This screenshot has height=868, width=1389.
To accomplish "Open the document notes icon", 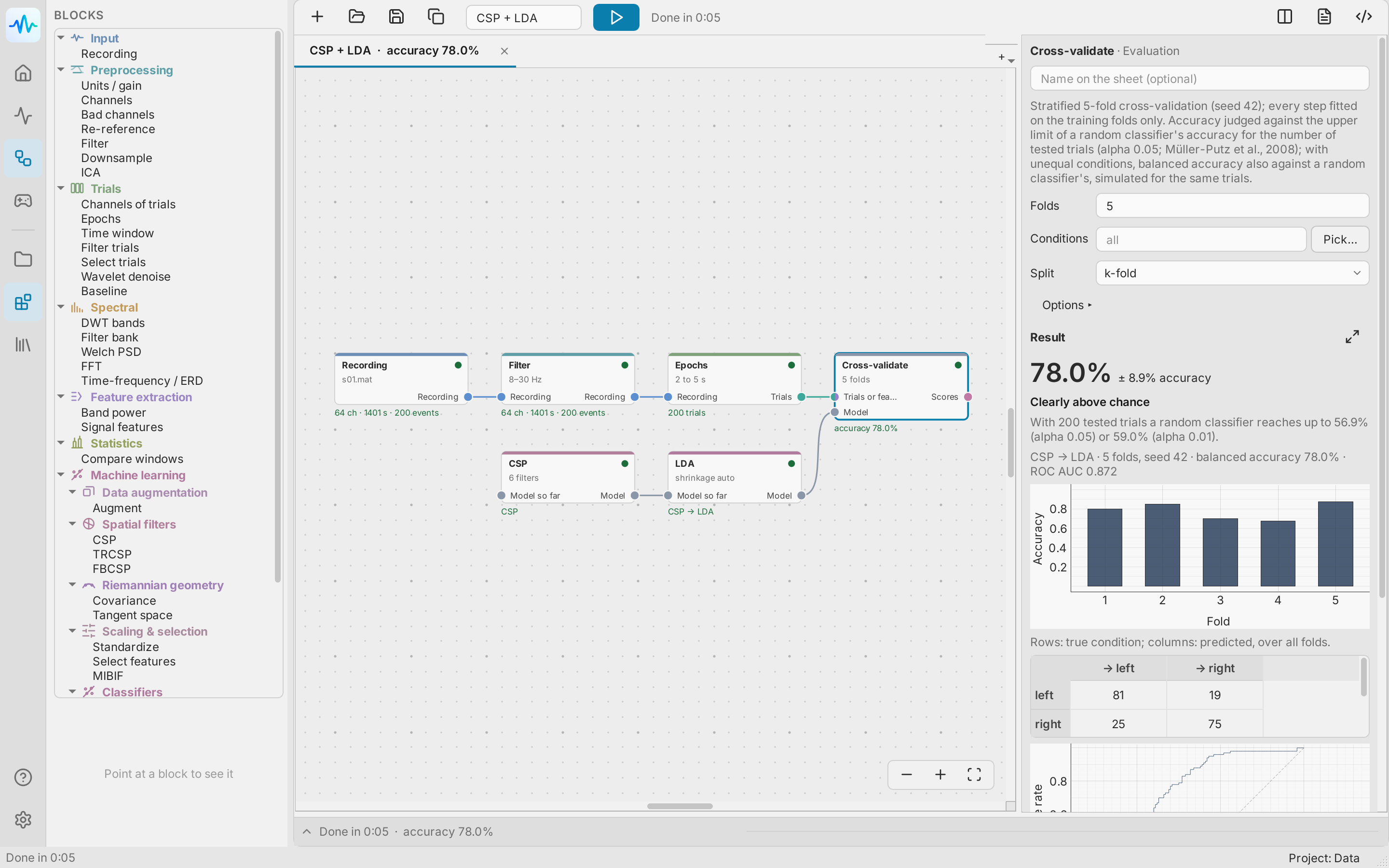I will tap(1324, 17).
